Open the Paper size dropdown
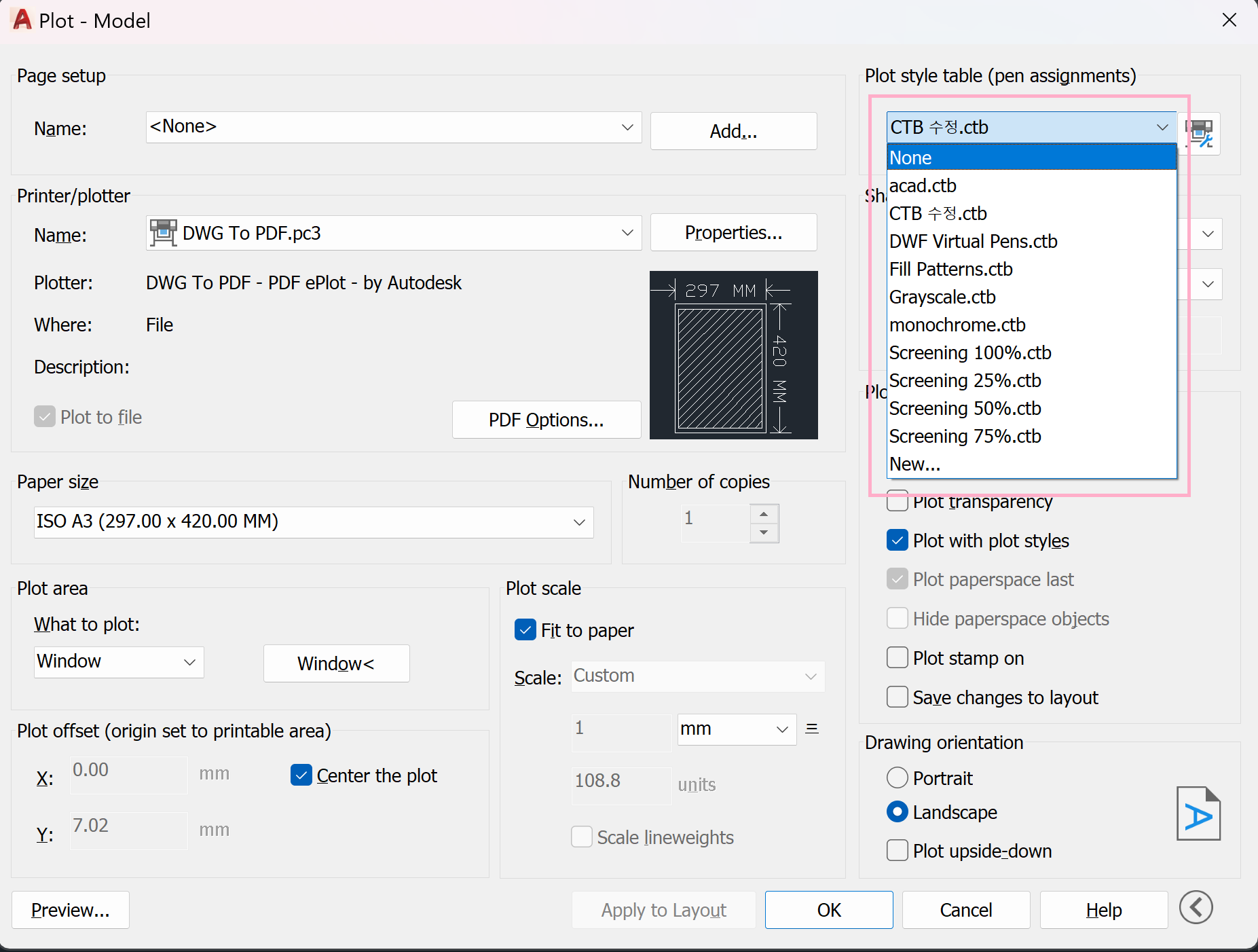The image size is (1258, 952). (314, 521)
